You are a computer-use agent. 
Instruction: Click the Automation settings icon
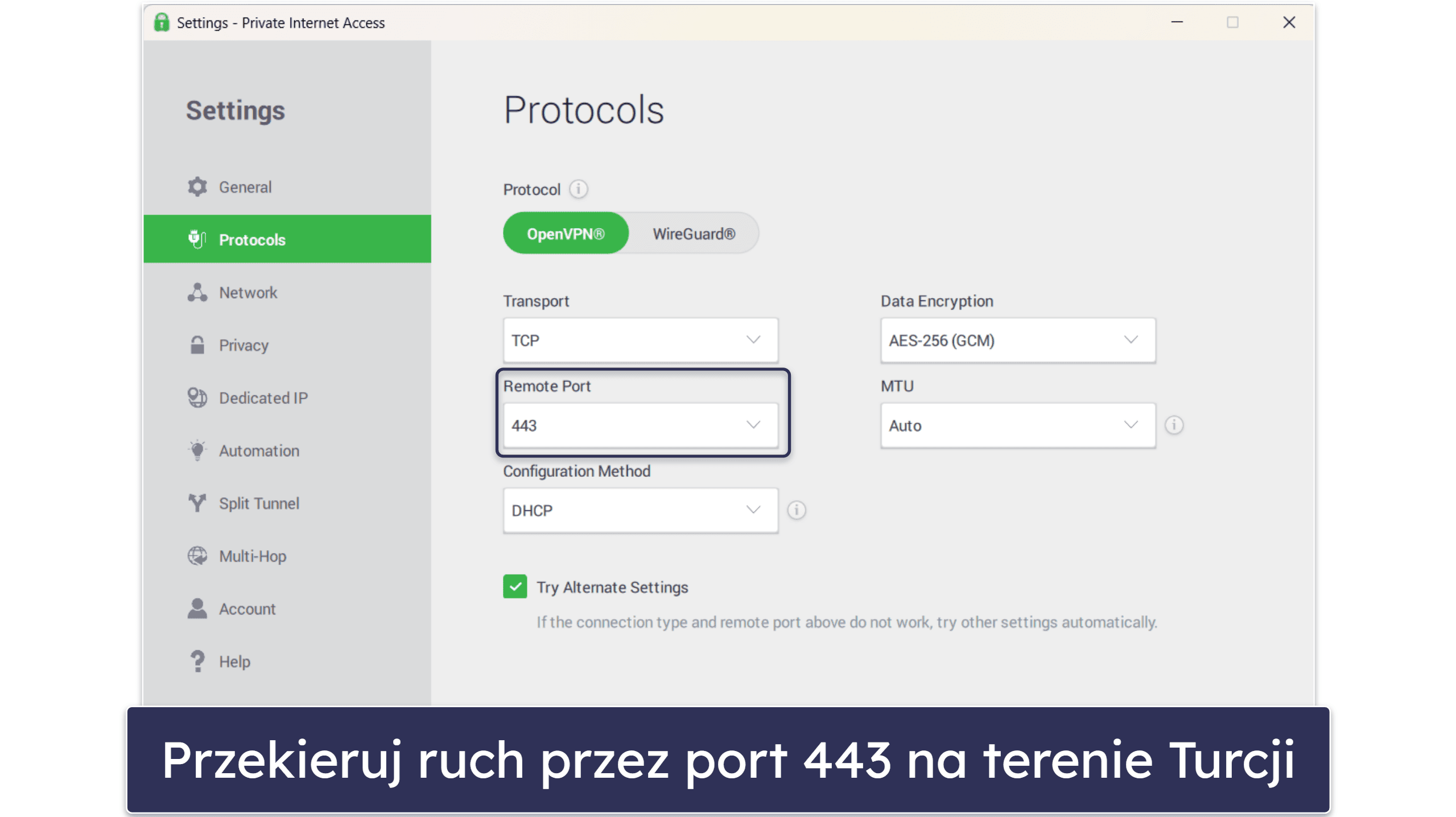(197, 450)
